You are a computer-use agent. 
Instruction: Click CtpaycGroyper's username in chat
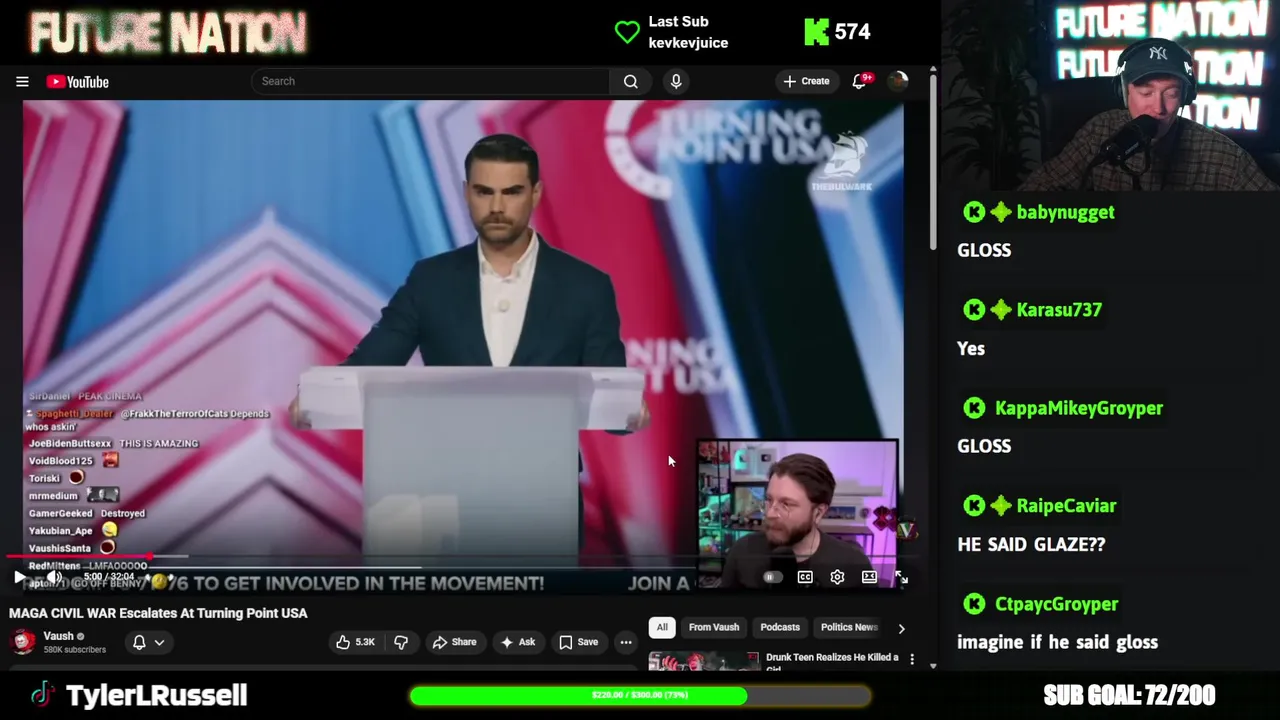coord(1056,604)
